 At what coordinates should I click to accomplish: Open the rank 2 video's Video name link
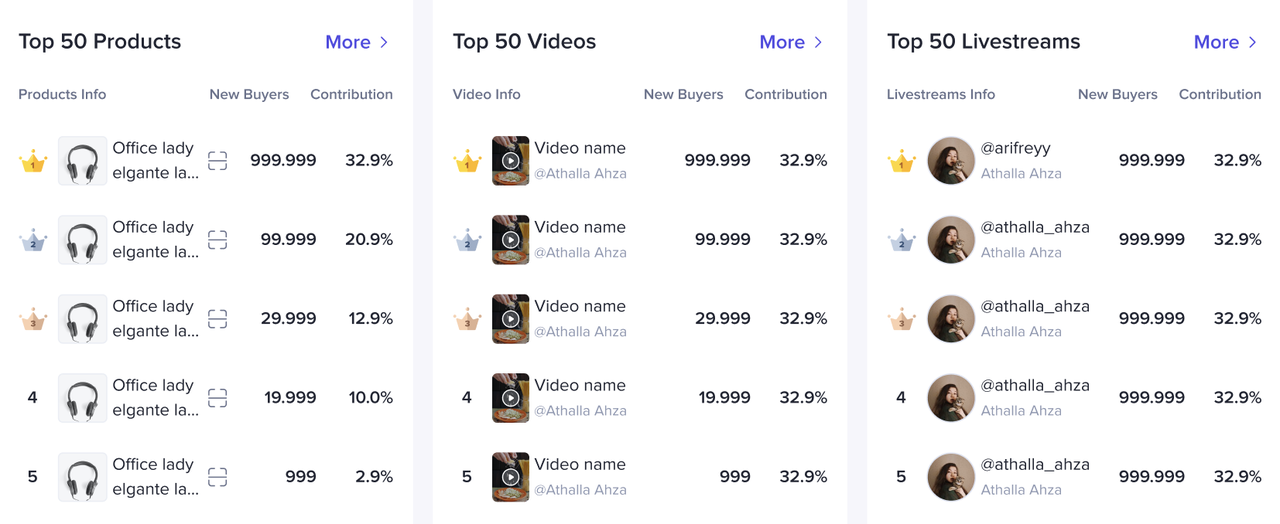(x=579, y=227)
